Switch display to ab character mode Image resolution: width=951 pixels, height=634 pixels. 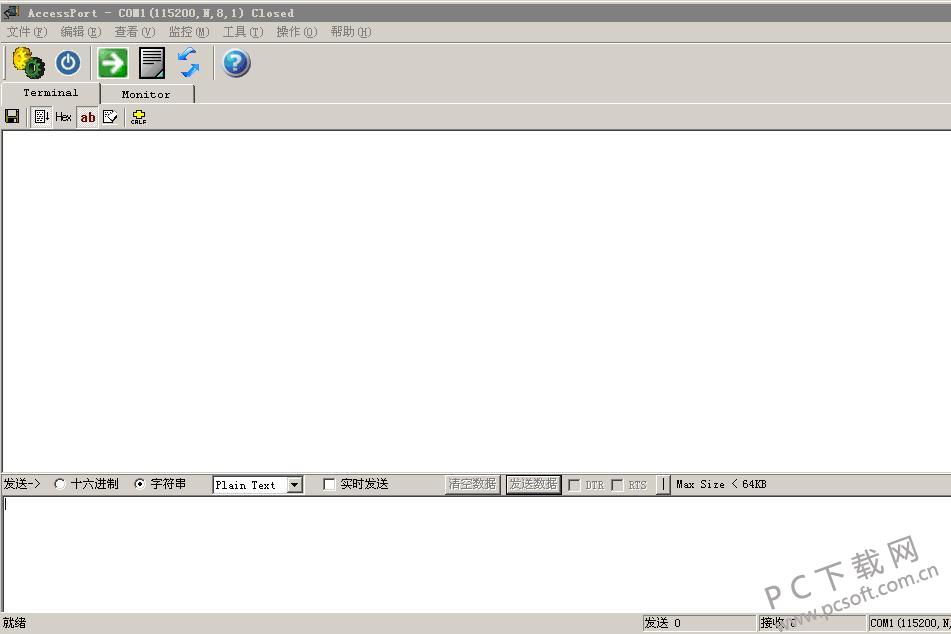tap(88, 117)
